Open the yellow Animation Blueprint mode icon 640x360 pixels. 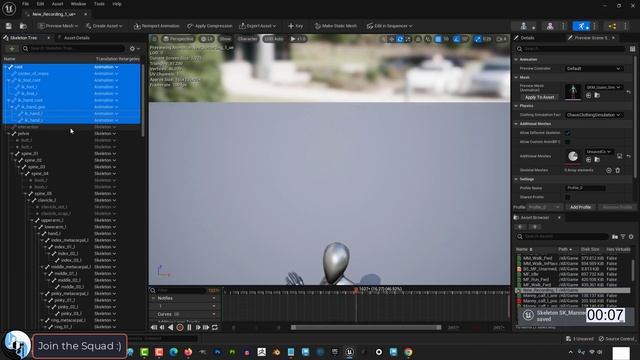(x=612, y=26)
